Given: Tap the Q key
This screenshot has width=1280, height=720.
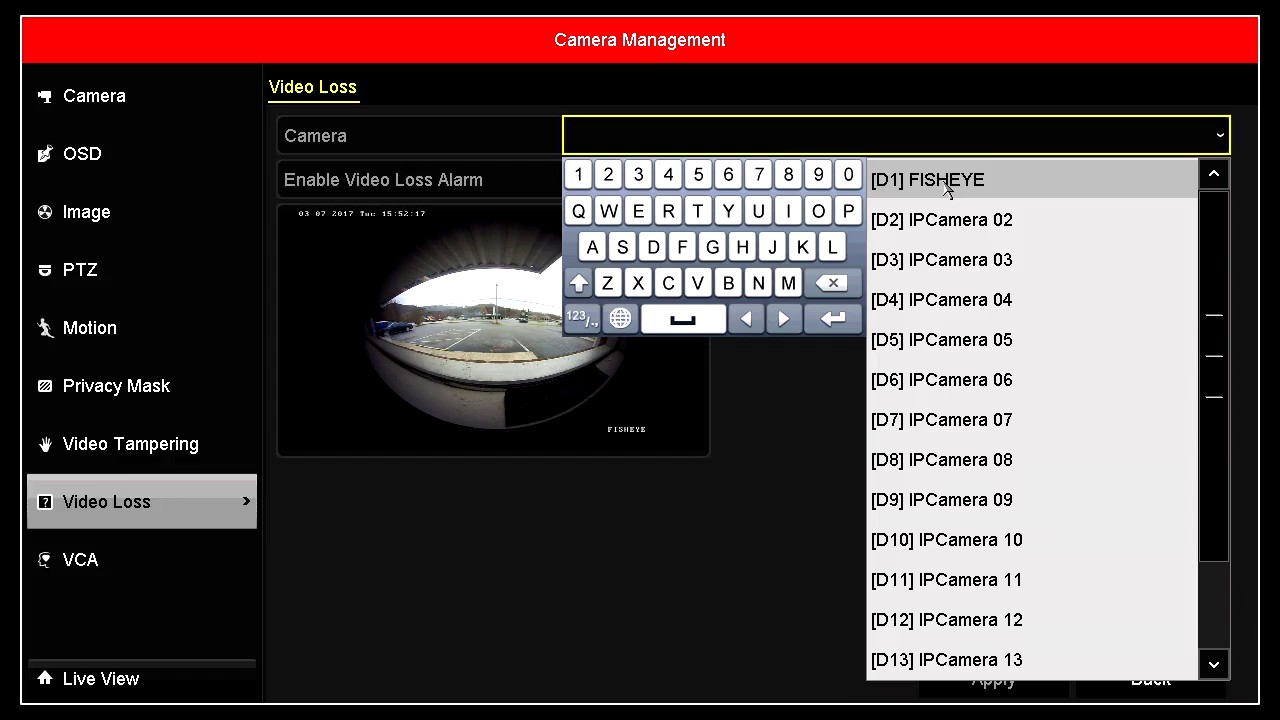Looking at the screenshot, I should (x=578, y=211).
